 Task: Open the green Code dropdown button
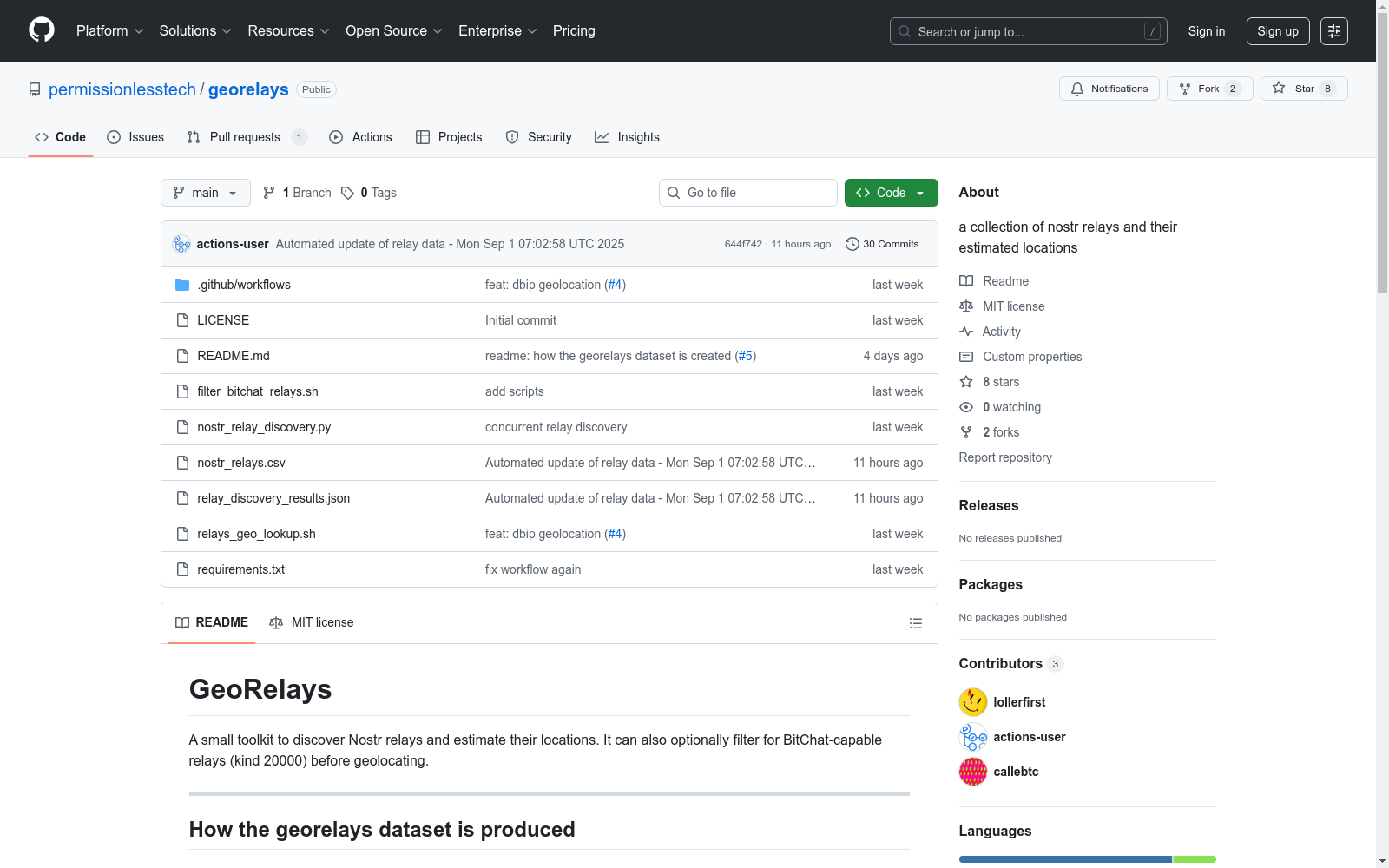click(892, 193)
